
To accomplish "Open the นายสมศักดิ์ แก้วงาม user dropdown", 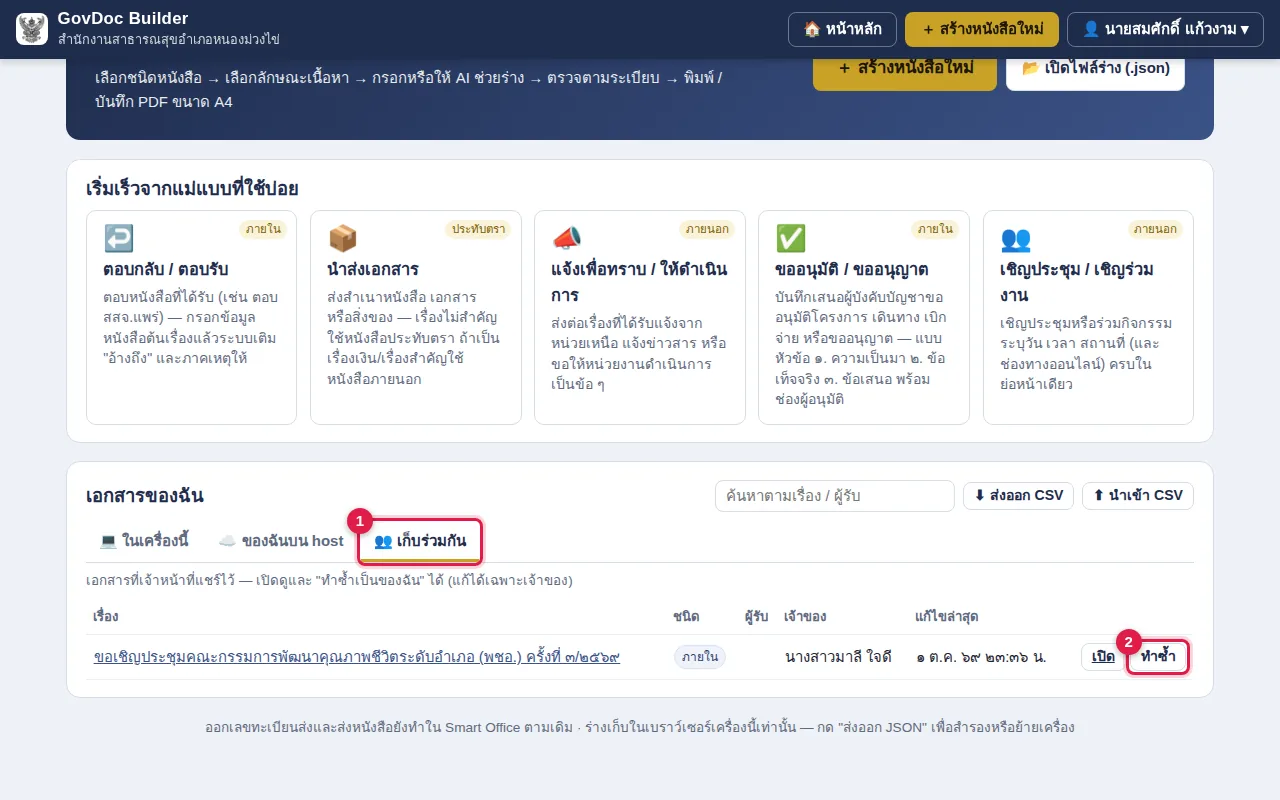I will coord(1165,29).
